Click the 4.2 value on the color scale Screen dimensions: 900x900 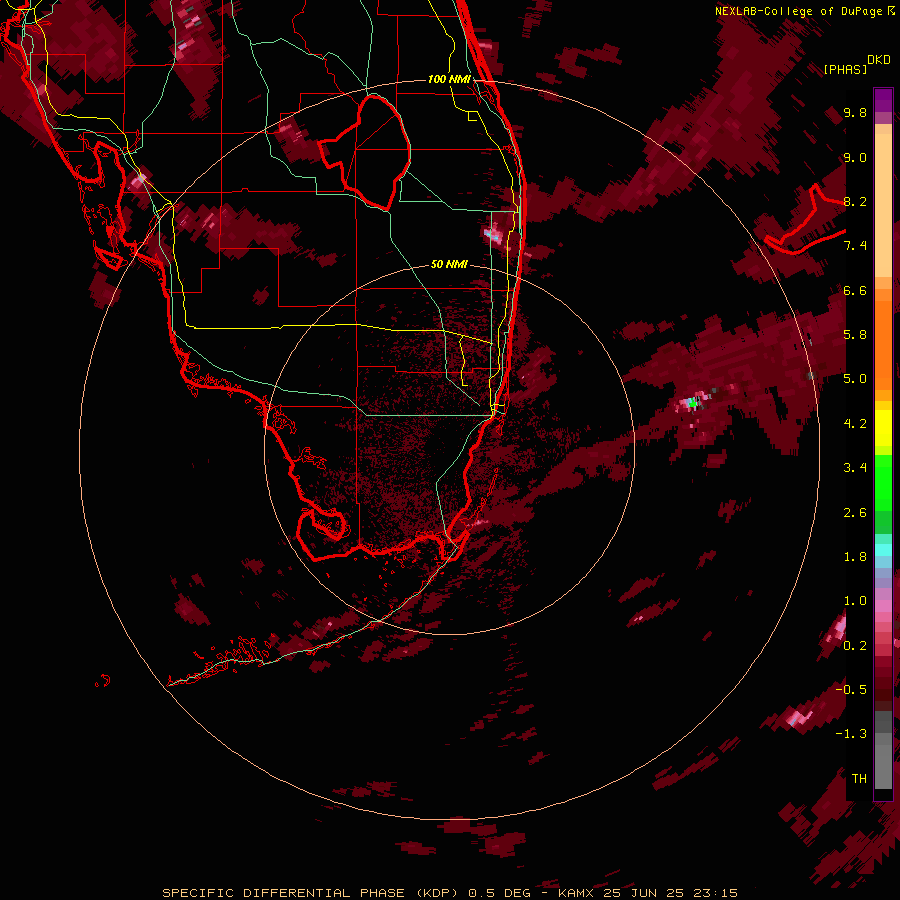(855, 424)
